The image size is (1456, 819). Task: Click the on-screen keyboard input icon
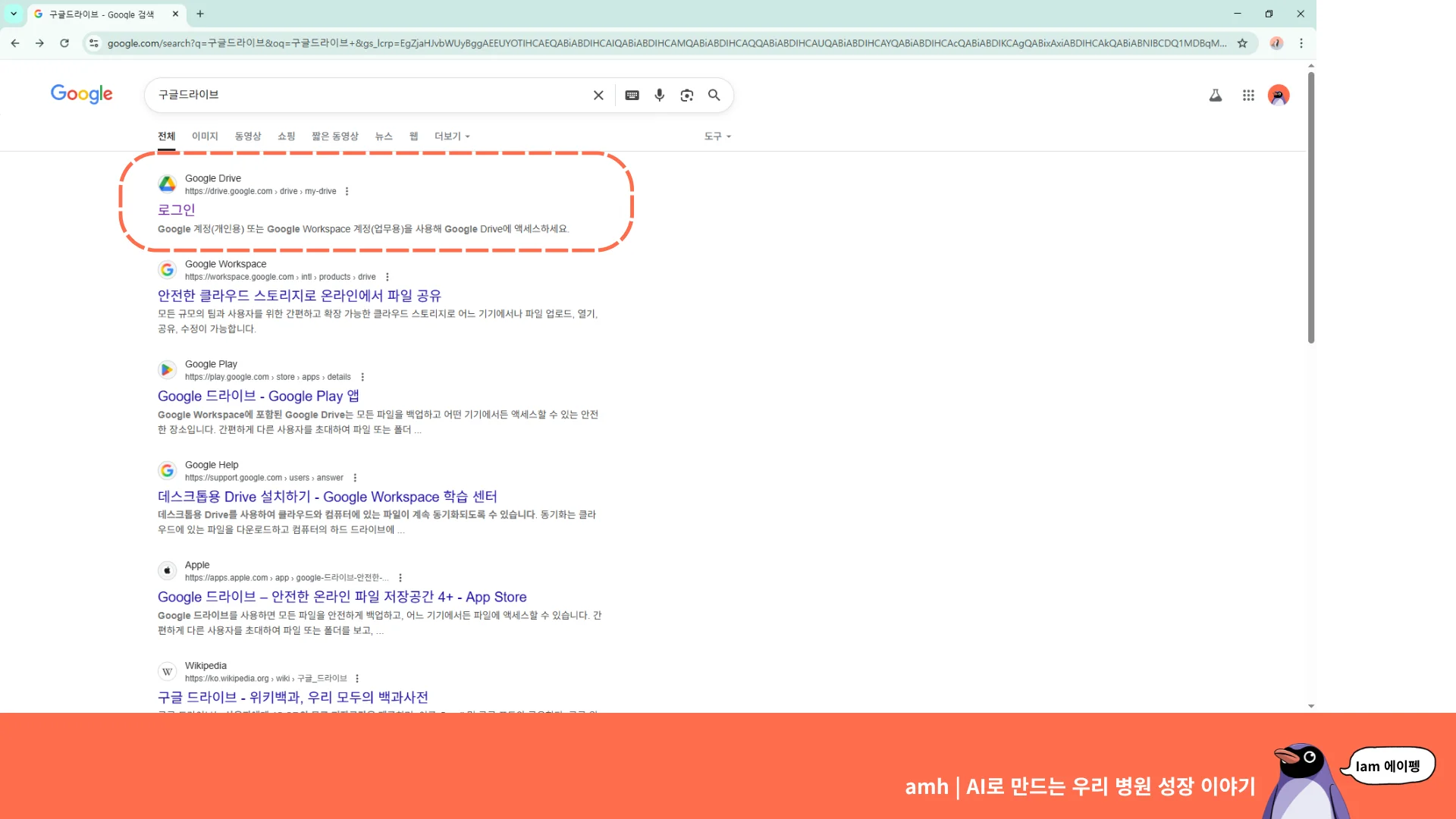point(632,95)
